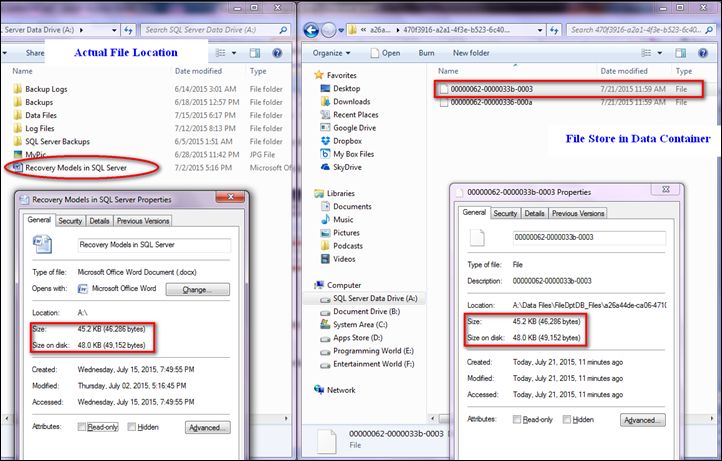Select Desktop under Favorites
This screenshot has width=722, height=461.
click(346, 88)
